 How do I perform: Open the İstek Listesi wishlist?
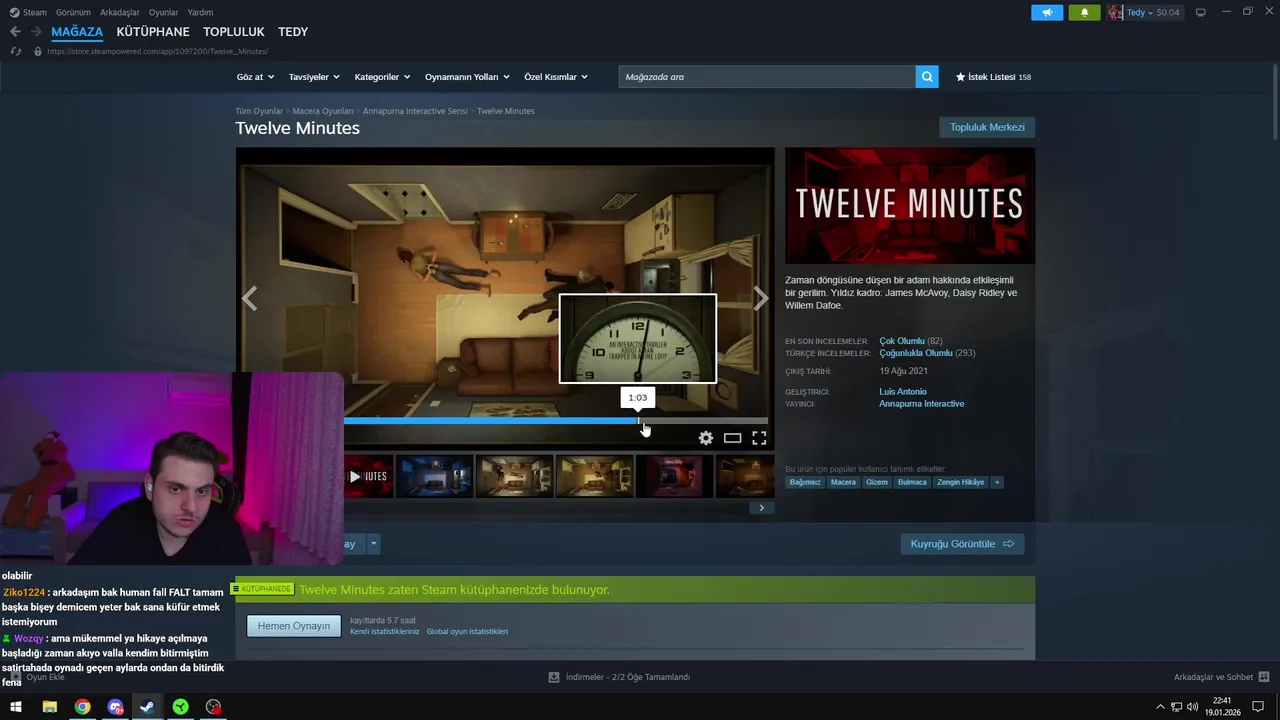[x=993, y=77]
